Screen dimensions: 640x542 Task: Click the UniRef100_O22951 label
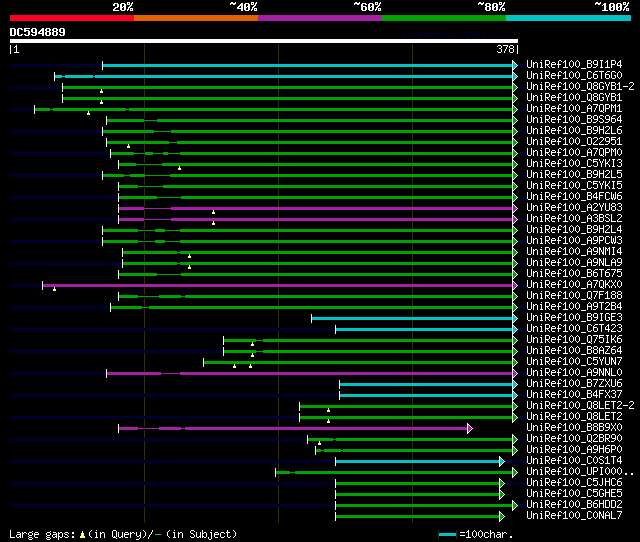click(x=574, y=142)
